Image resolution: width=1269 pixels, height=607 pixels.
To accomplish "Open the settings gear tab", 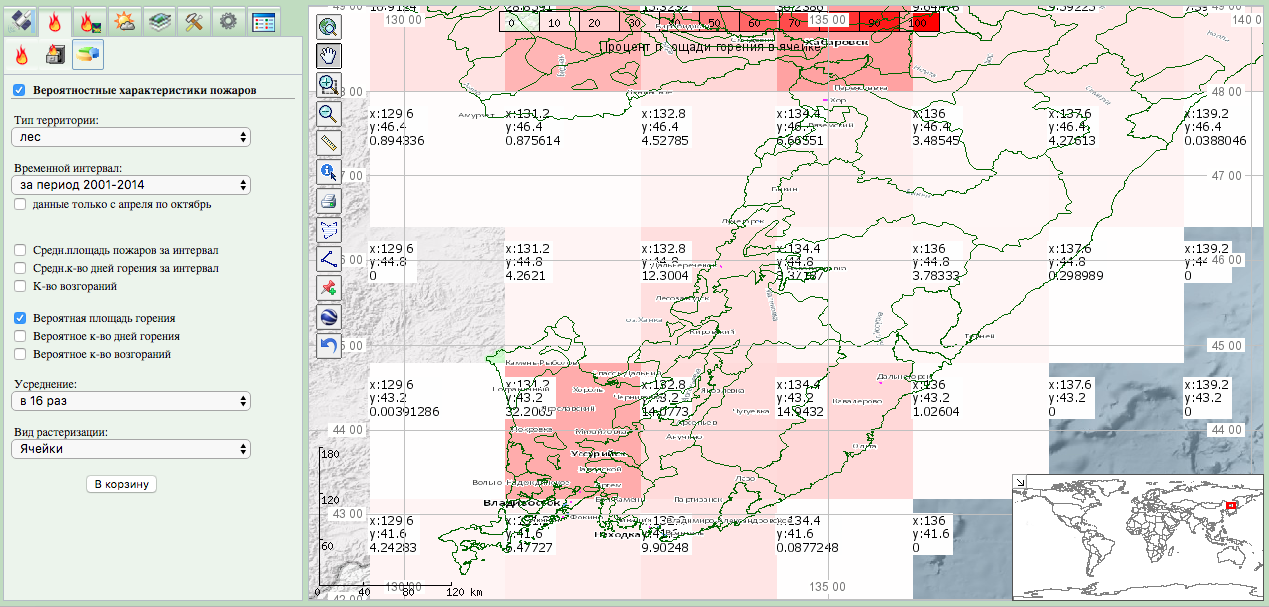I will pos(228,19).
